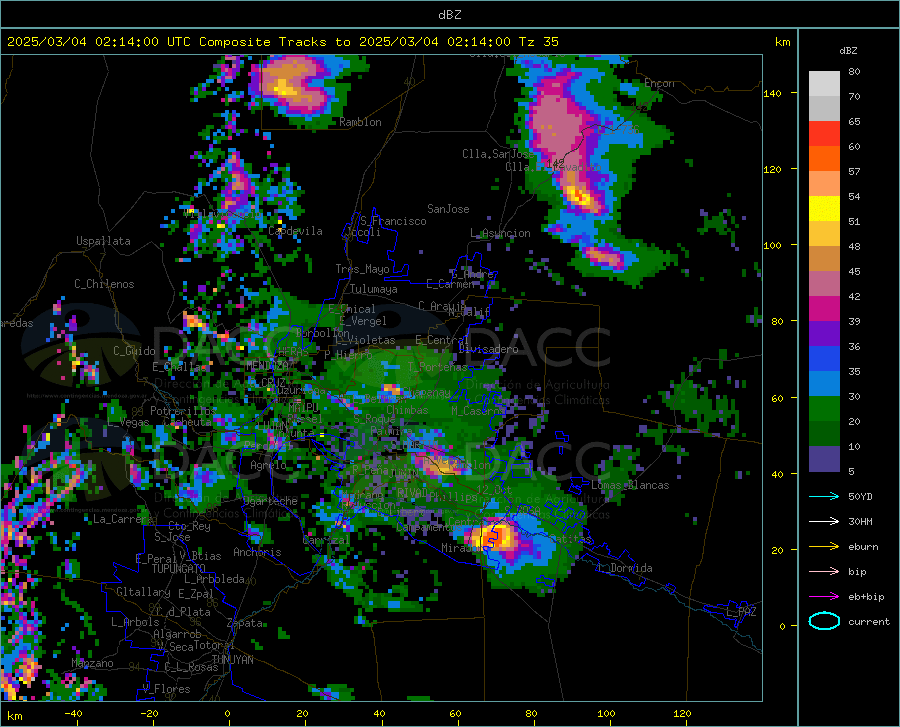900x727 pixels.
Task: Click the TUPUNGATO map label
Action: pos(179,569)
